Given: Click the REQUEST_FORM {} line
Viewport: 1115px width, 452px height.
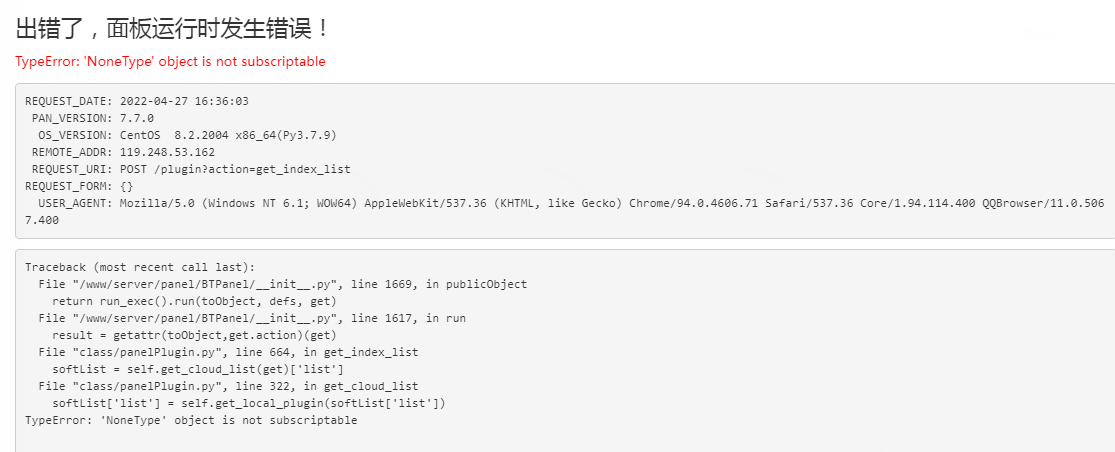Looking at the screenshot, I should coord(80,186).
